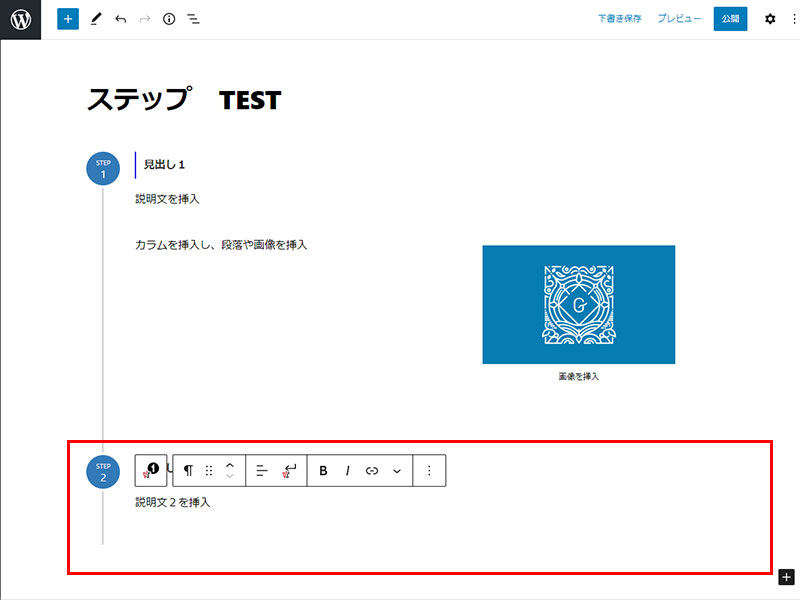
Task: Click the Gutenberg image in the column
Action: coord(578,304)
